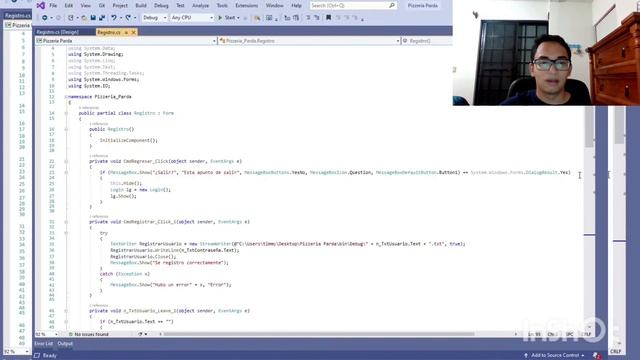Viewport: 640px width, 360px height.
Task: Comment out selected lines icon
Action: pos(308,18)
